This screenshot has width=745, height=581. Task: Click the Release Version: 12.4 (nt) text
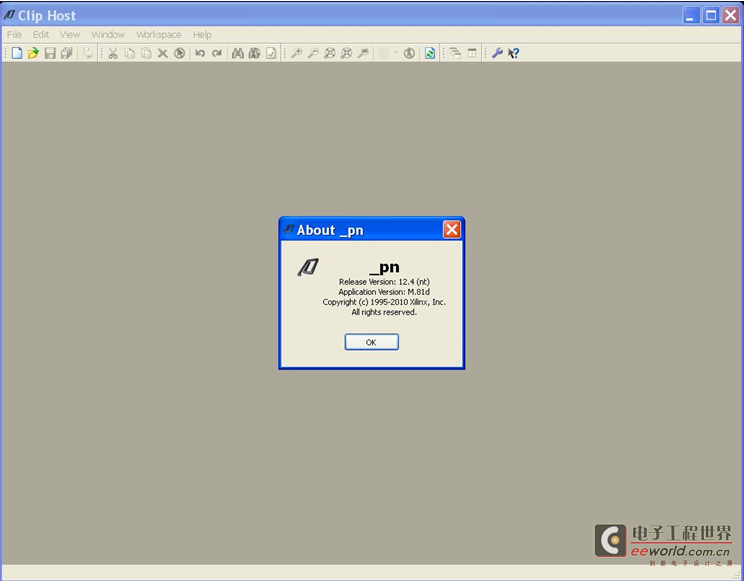[384, 282]
